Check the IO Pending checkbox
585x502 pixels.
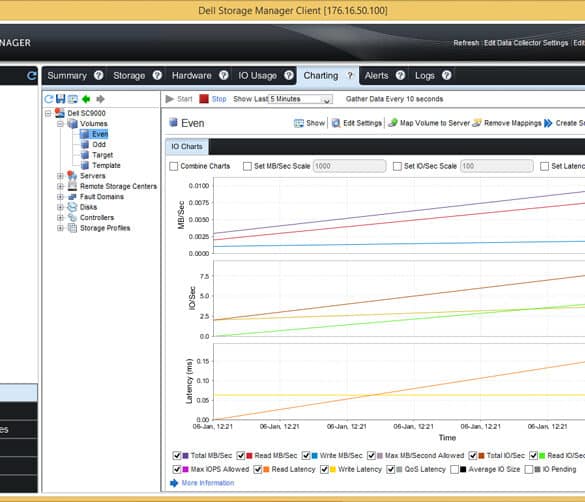pyautogui.click(x=529, y=469)
